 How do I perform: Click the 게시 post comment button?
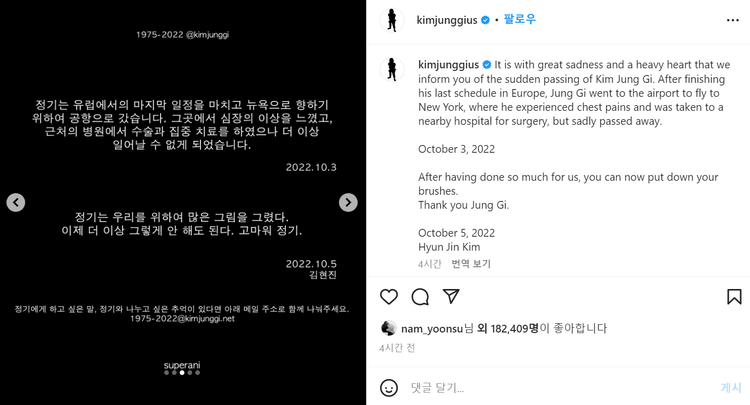(731, 388)
